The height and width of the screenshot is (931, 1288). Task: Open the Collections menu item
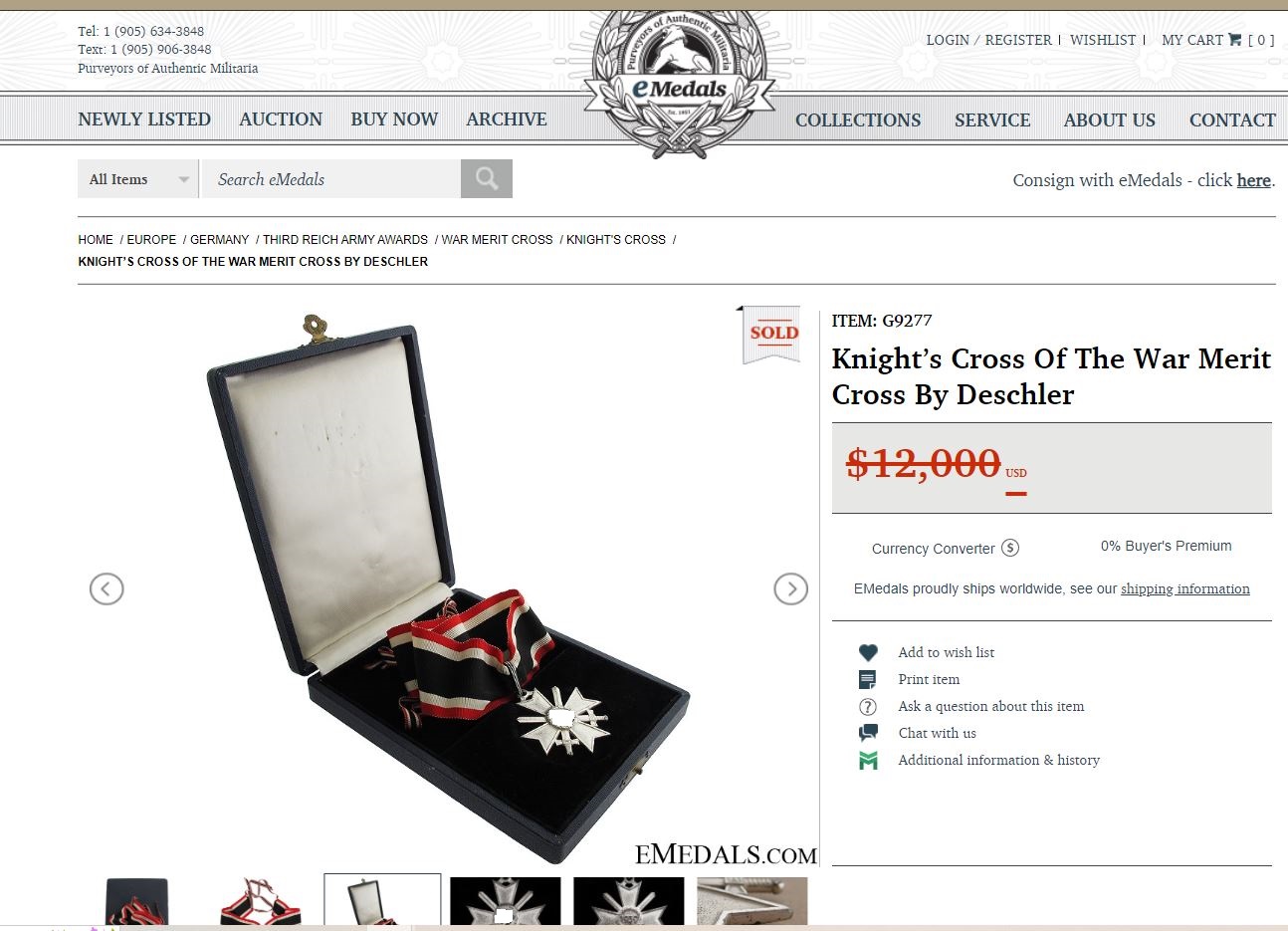tap(858, 120)
